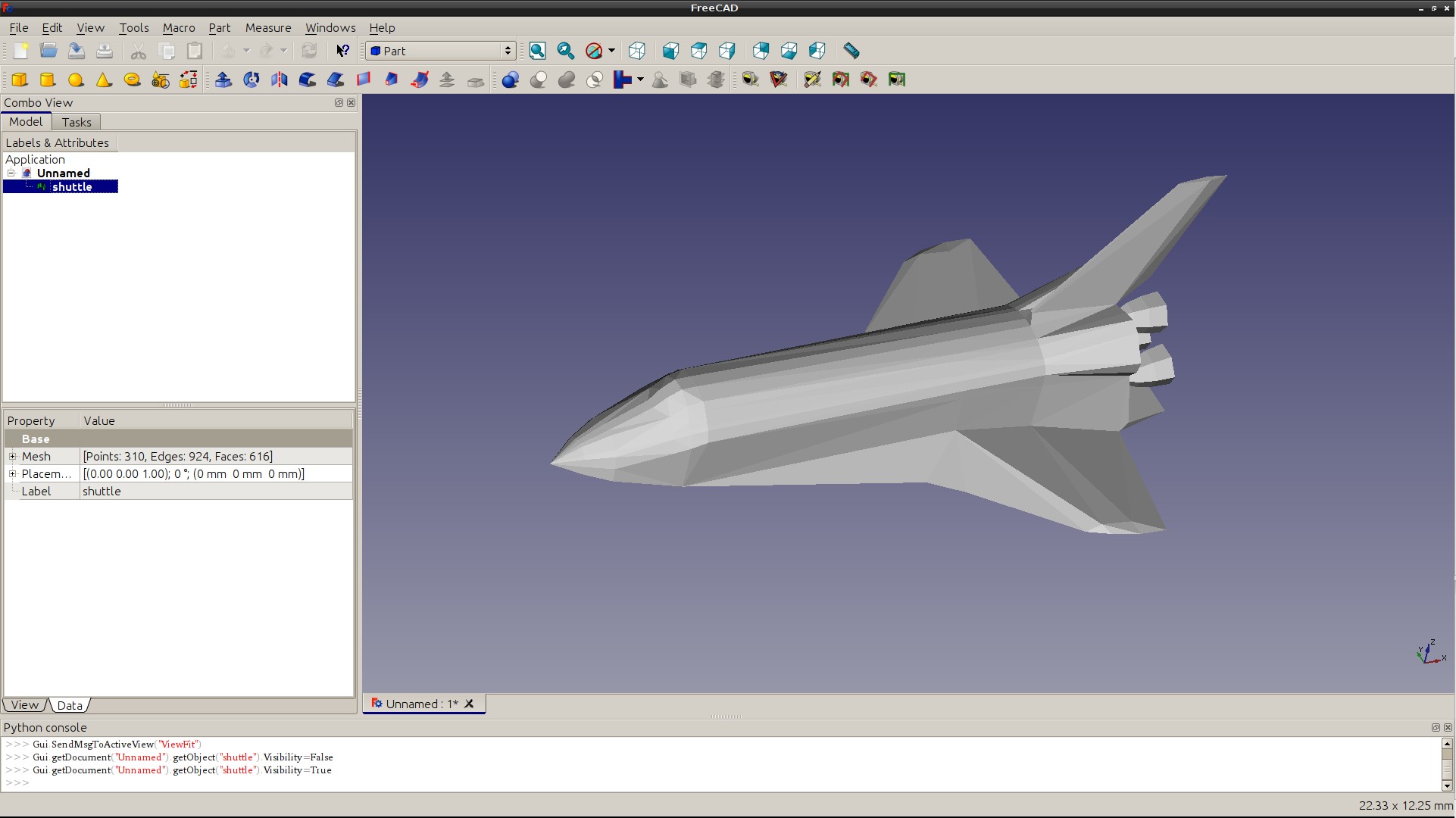The image size is (1456, 818).
Task: Open draw style dropdown arrow
Action: pyautogui.click(x=611, y=51)
